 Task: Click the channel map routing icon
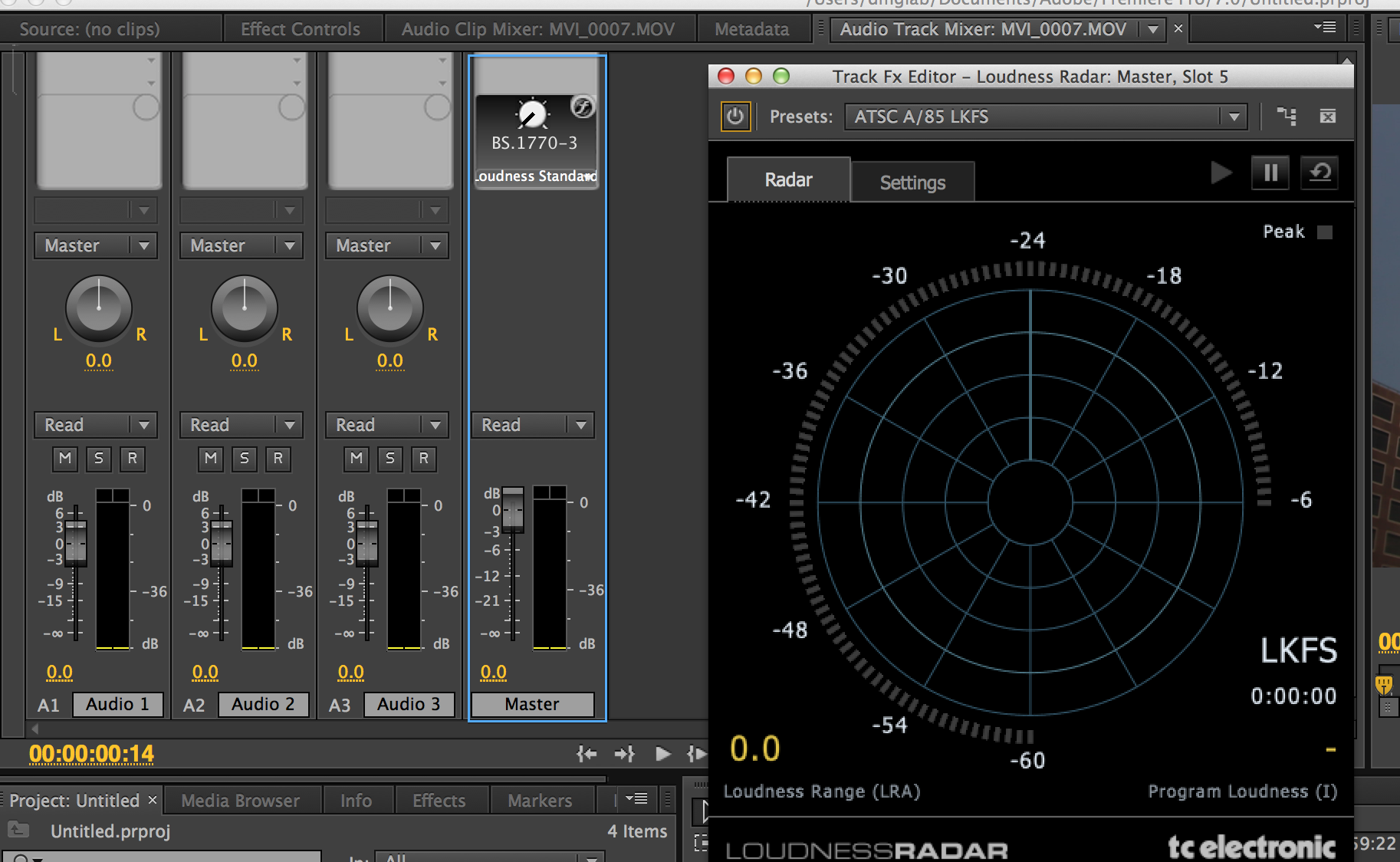[1287, 117]
